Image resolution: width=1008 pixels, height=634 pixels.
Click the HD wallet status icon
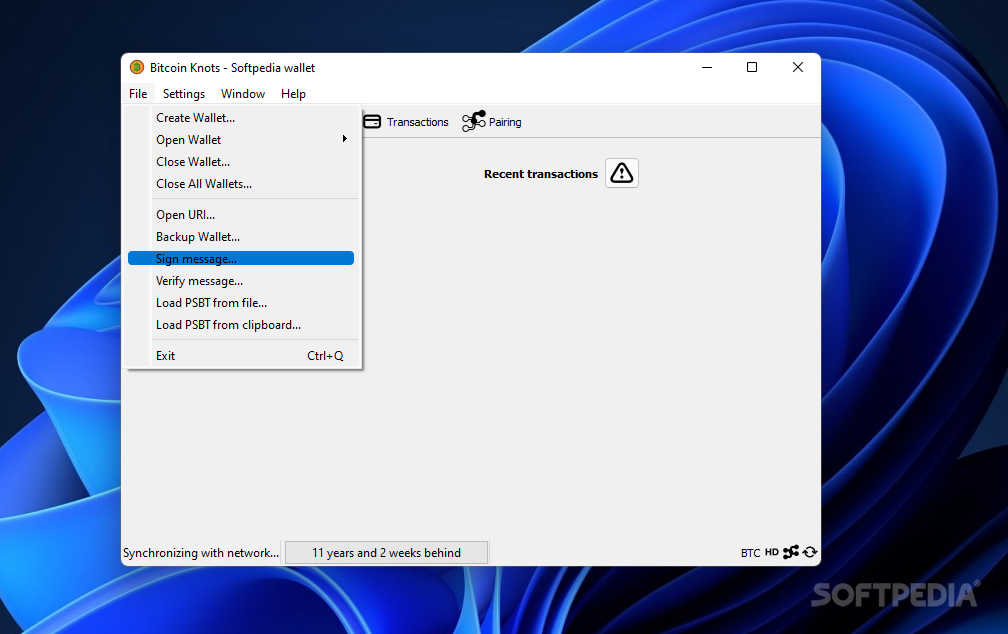(x=771, y=552)
